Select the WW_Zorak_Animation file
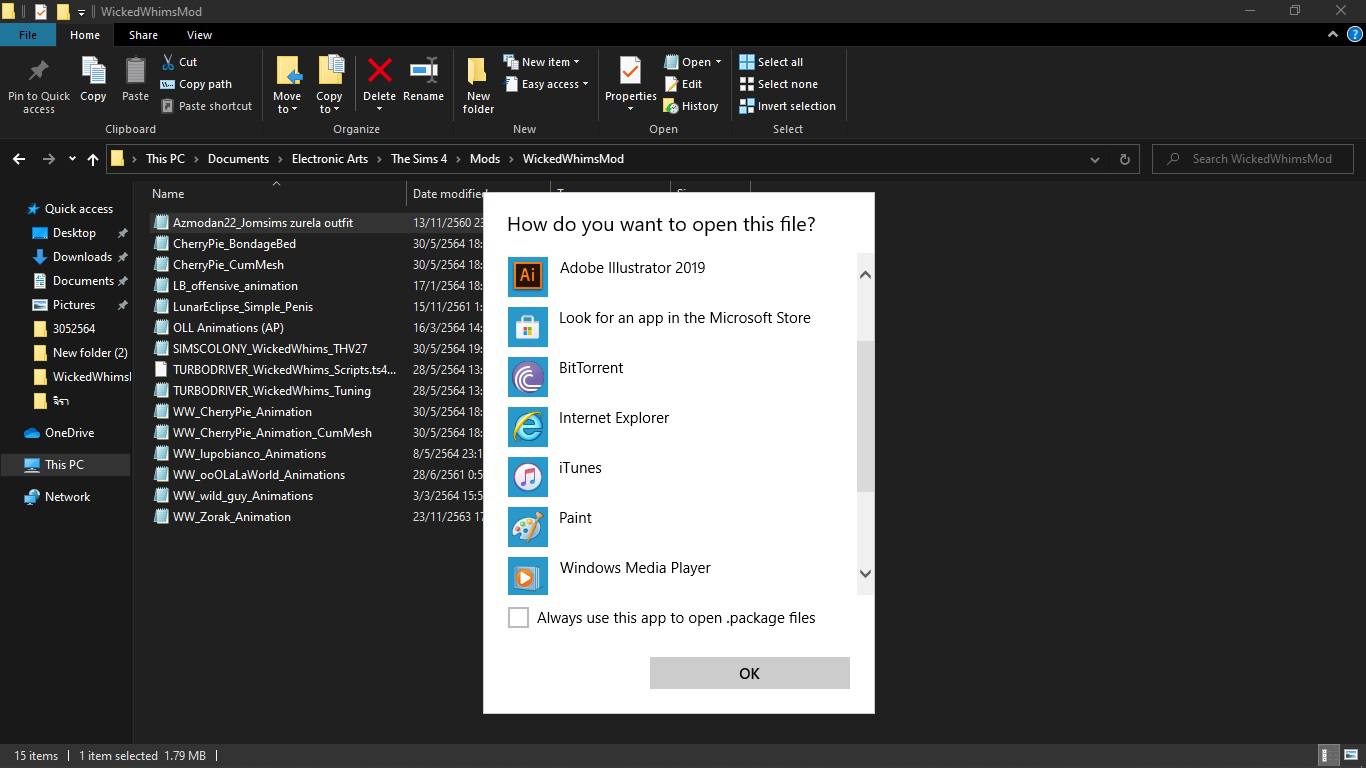 (x=232, y=517)
